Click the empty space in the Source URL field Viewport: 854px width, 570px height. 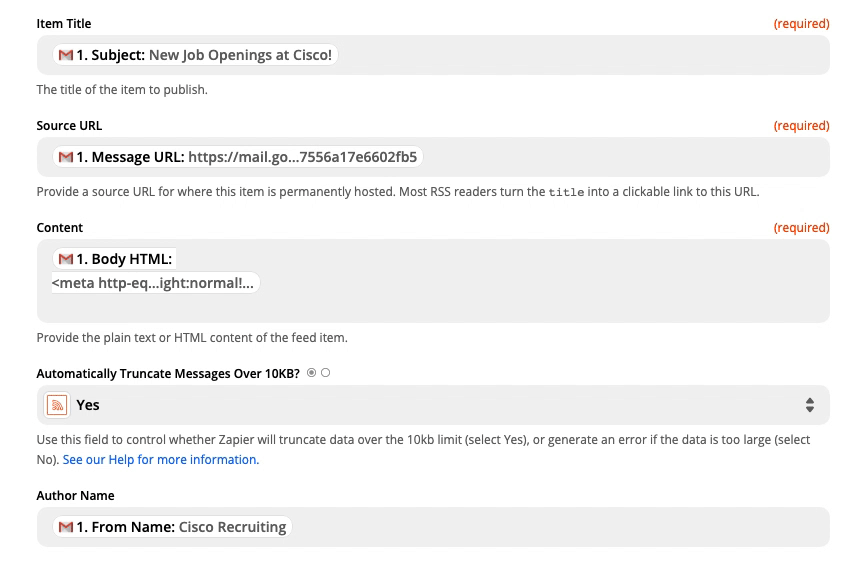click(626, 157)
